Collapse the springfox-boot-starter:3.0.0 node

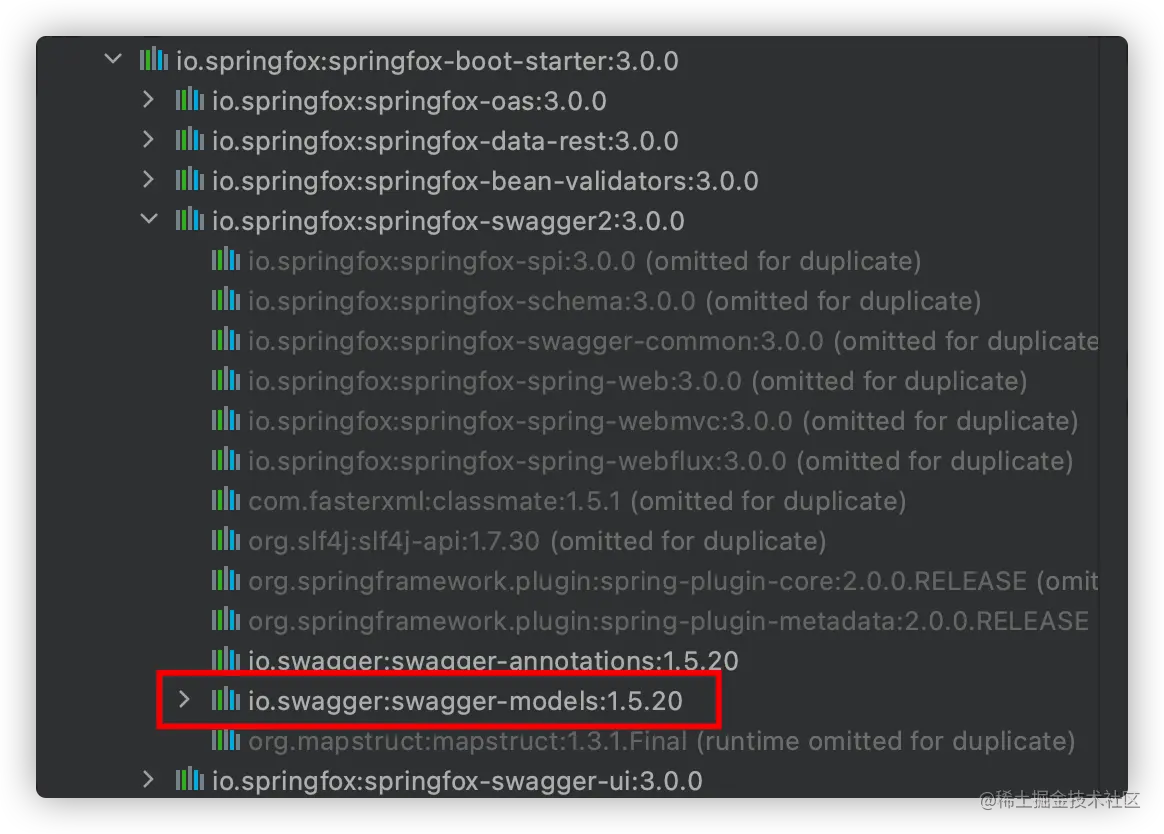tap(113, 59)
